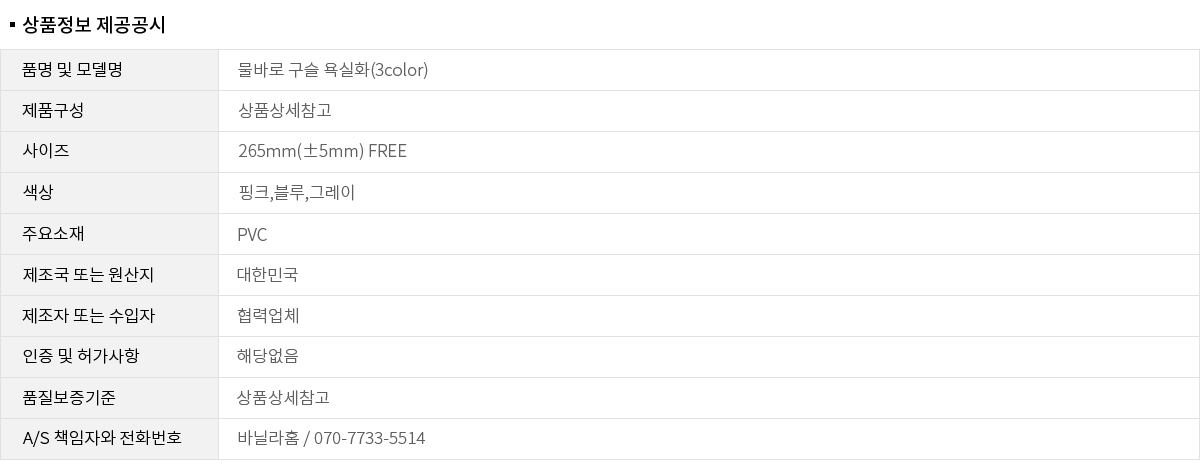Select the 색상 row label

pyautogui.click(x=38, y=193)
